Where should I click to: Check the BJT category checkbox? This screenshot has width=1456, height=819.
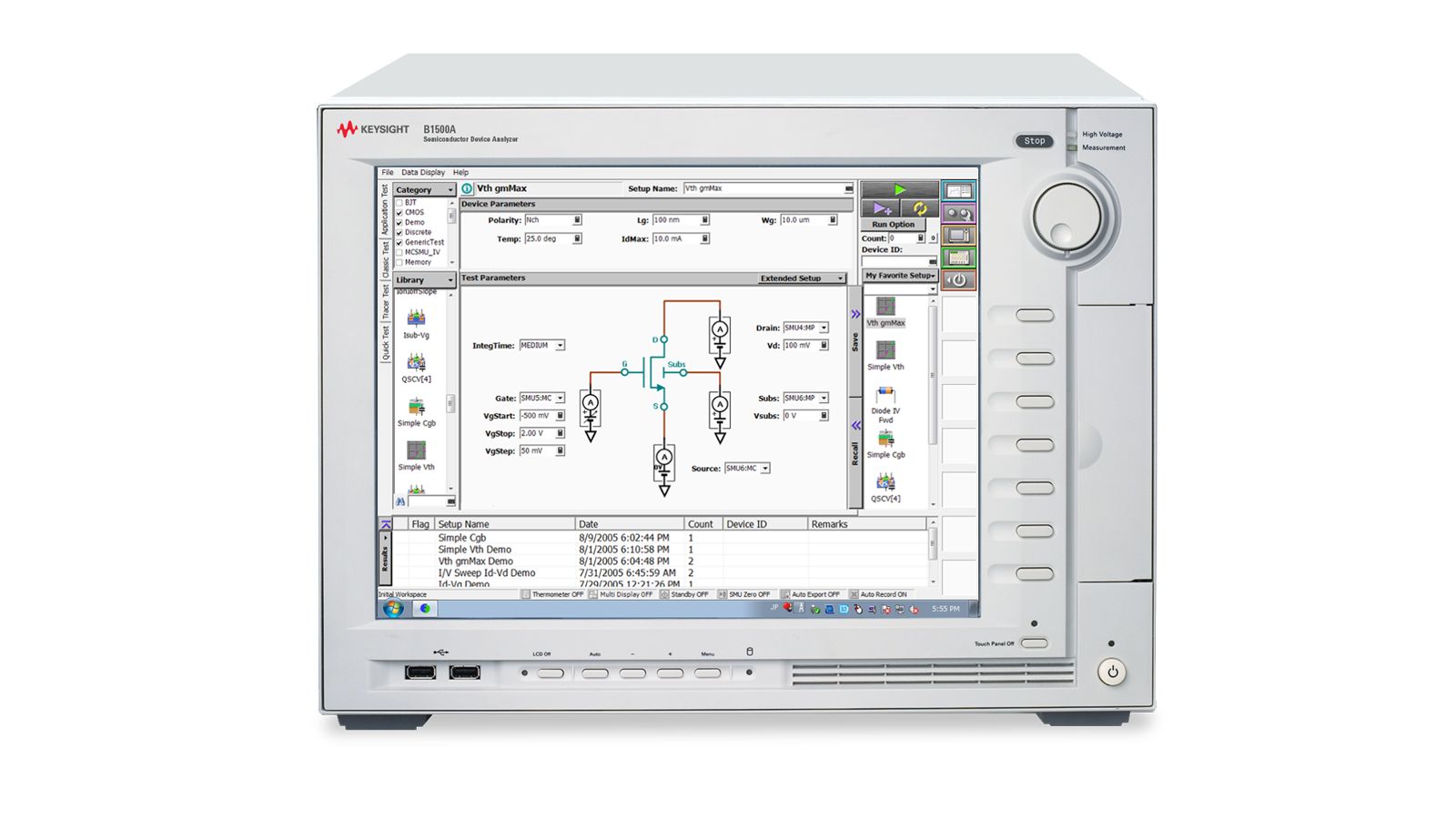tap(399, 202)
